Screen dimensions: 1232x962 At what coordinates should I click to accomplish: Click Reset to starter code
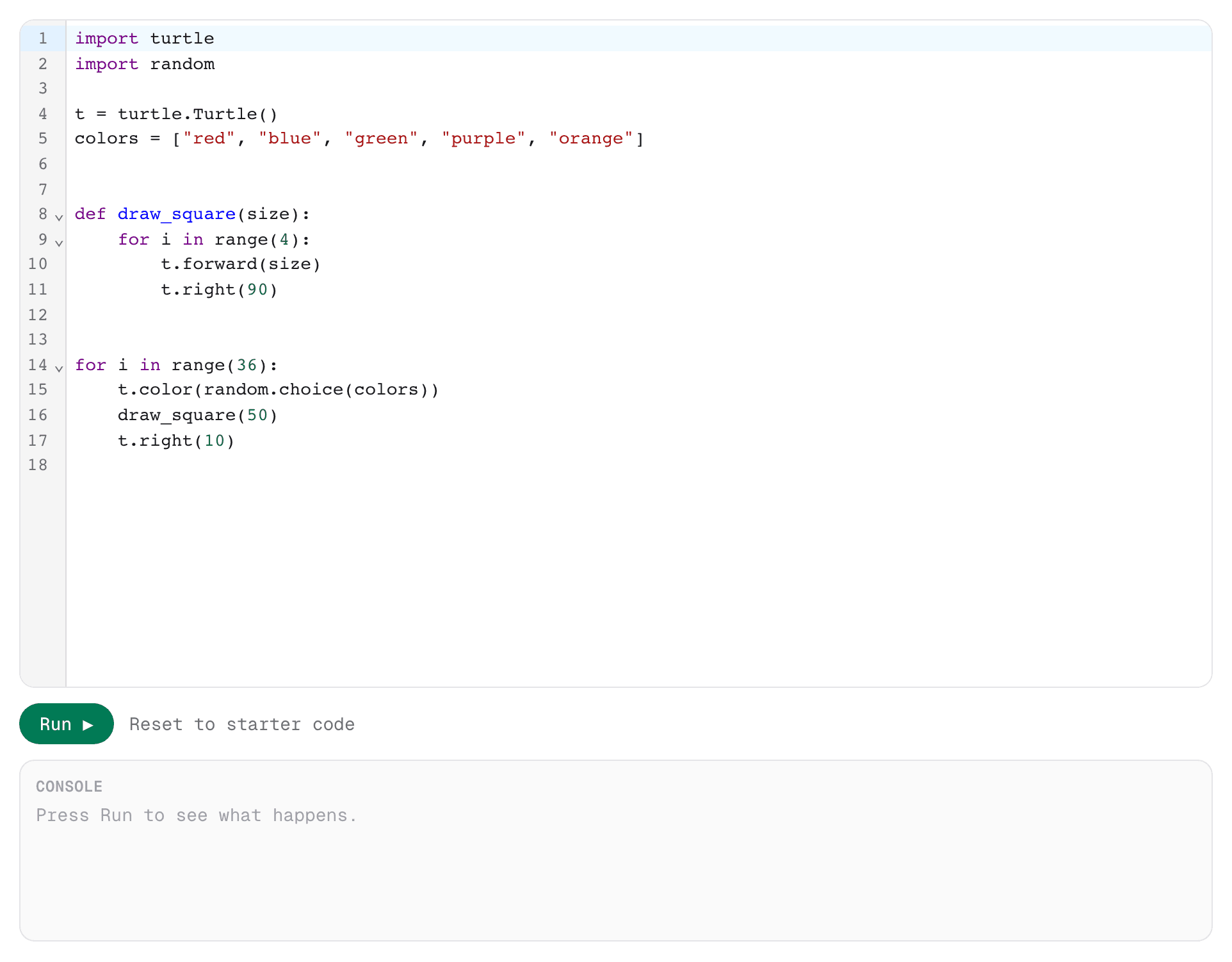tap(242, 724)
